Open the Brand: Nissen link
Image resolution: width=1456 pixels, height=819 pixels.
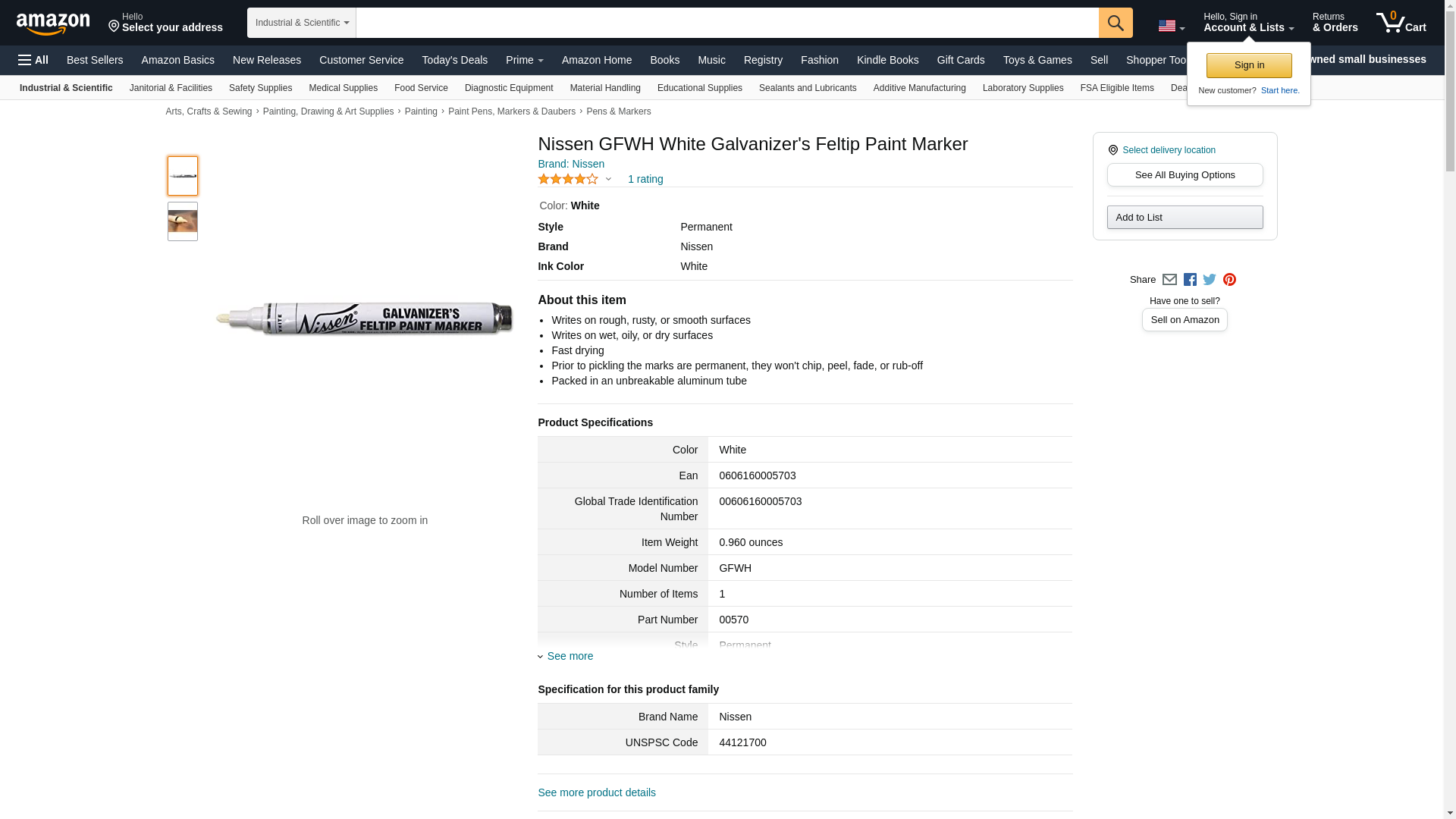coord(571,164)
